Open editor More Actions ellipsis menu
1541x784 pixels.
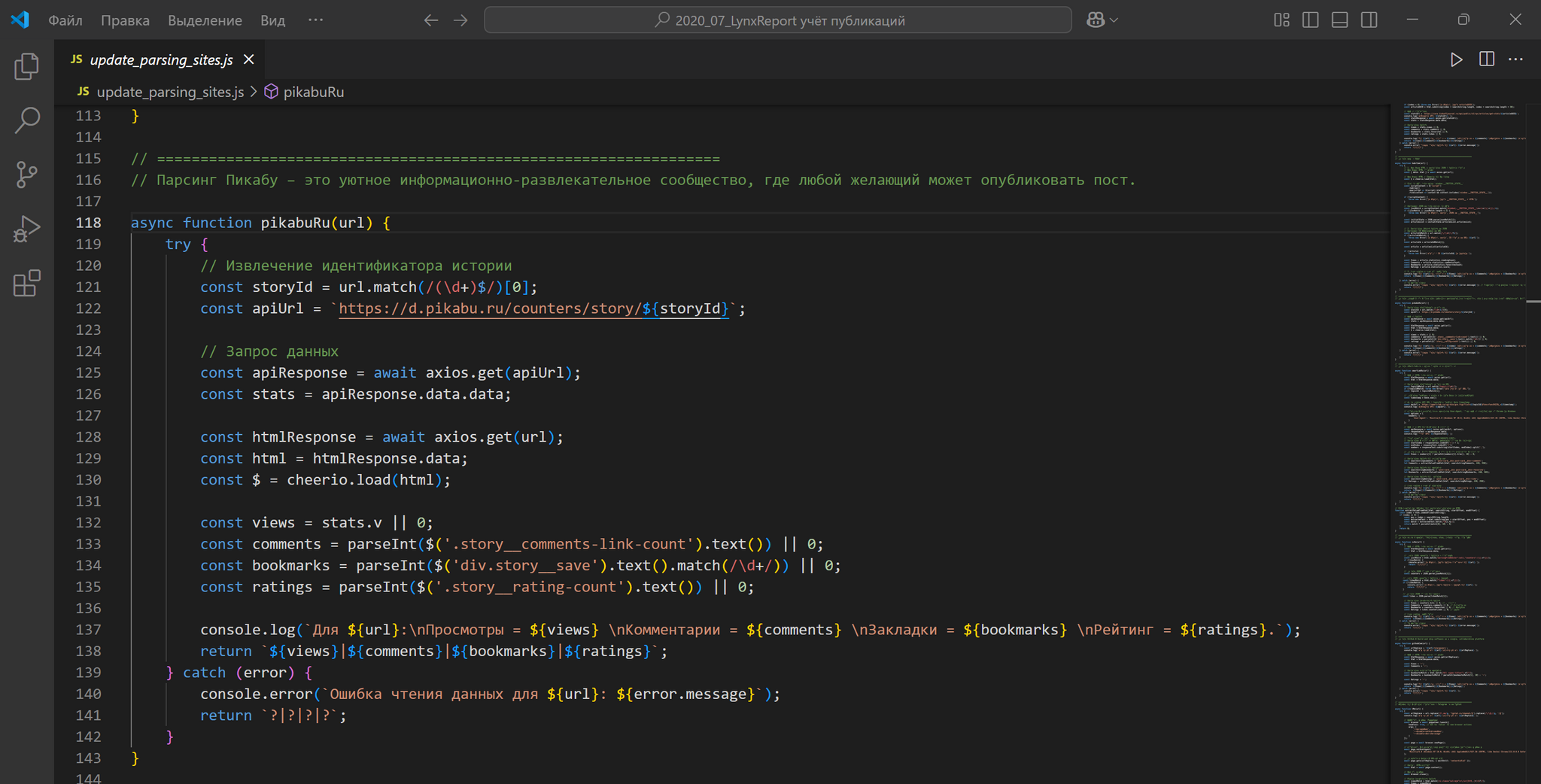click(1515, 59)
